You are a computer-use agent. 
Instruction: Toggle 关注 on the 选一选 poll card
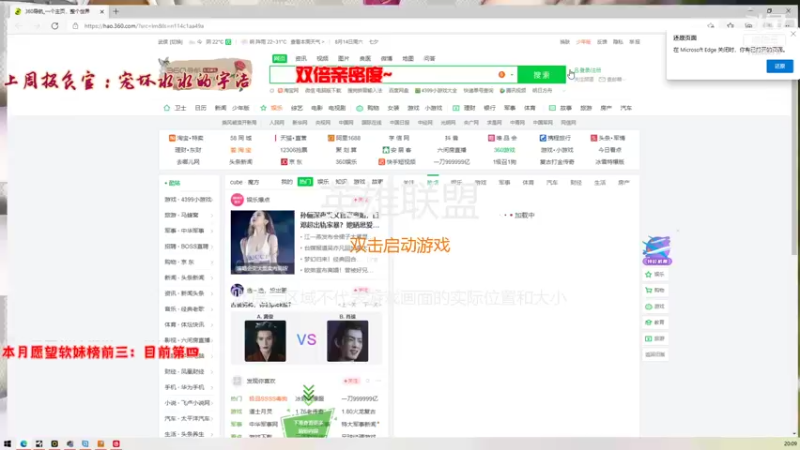(x=361, y=290)
